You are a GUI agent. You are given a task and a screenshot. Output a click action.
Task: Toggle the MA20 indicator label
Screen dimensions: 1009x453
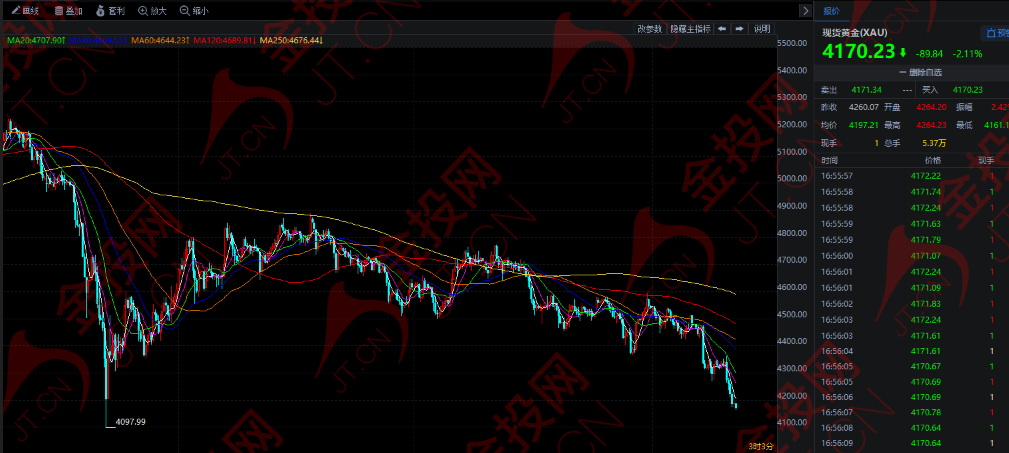point(36,40)
